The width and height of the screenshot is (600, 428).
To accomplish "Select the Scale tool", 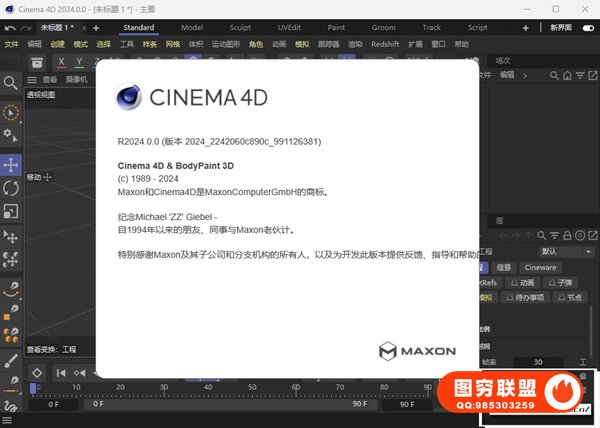I will click(x=11, y=211).
